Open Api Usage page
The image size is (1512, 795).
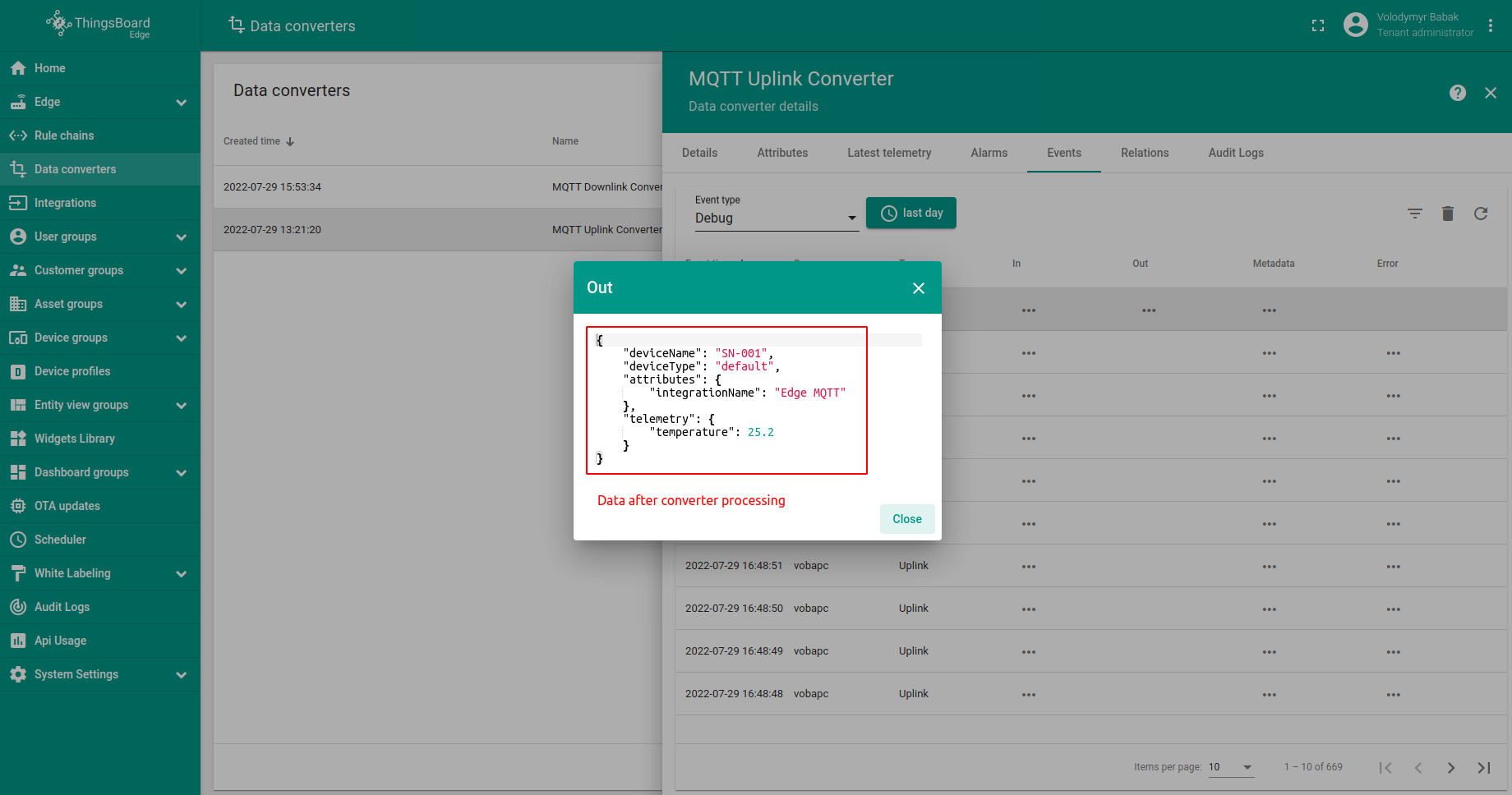(x=100, y=641)
